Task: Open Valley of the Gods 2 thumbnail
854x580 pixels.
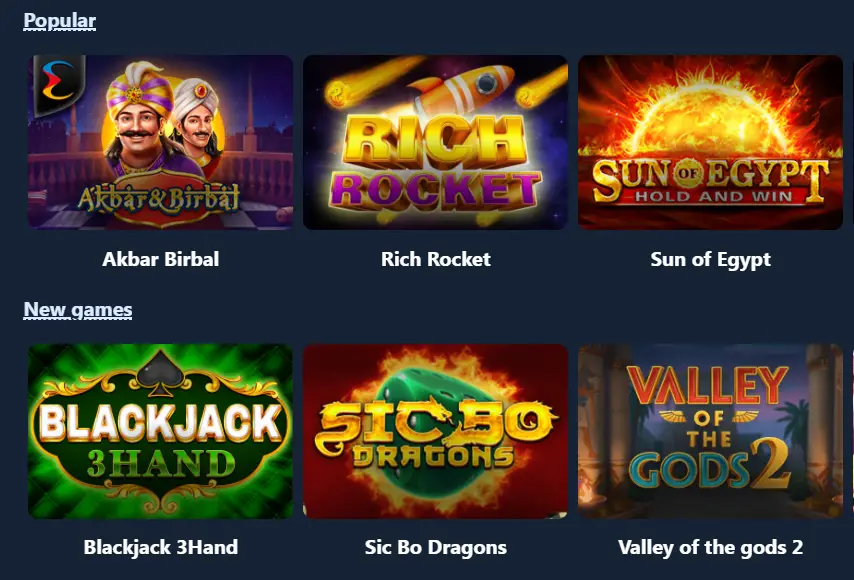Action: [710, 431]
